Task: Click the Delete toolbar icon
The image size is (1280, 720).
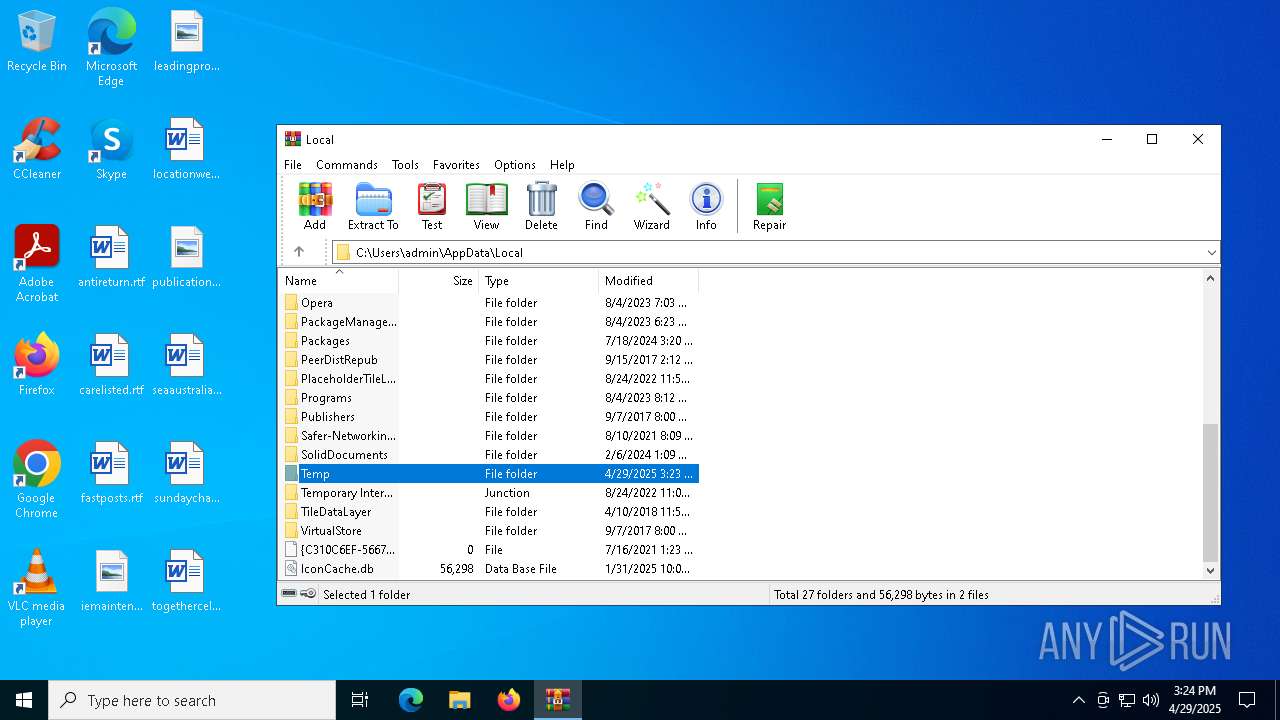Action: tap(541, 207)
